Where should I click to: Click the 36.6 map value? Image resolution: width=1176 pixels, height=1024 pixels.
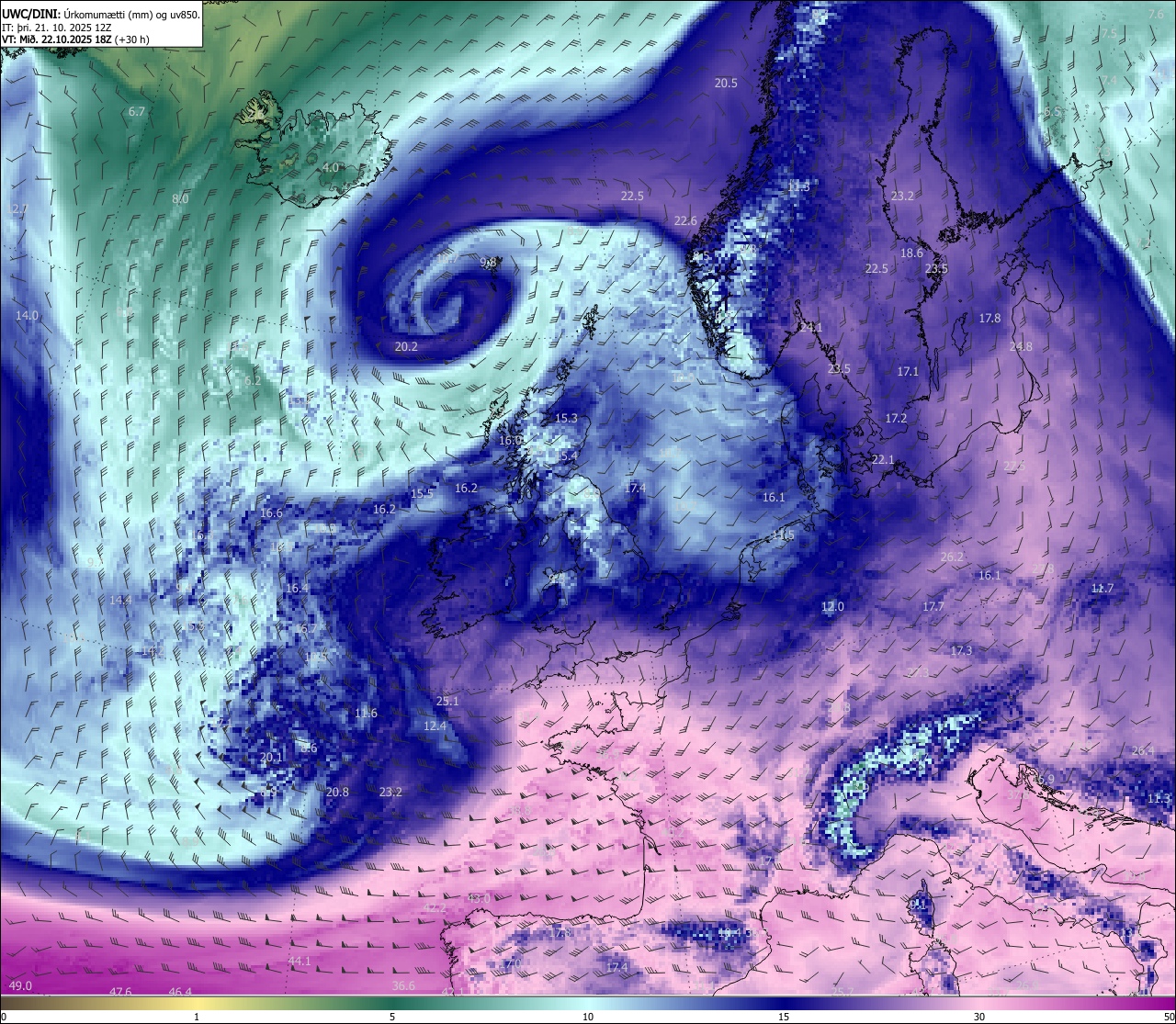[x=403, y=985]
